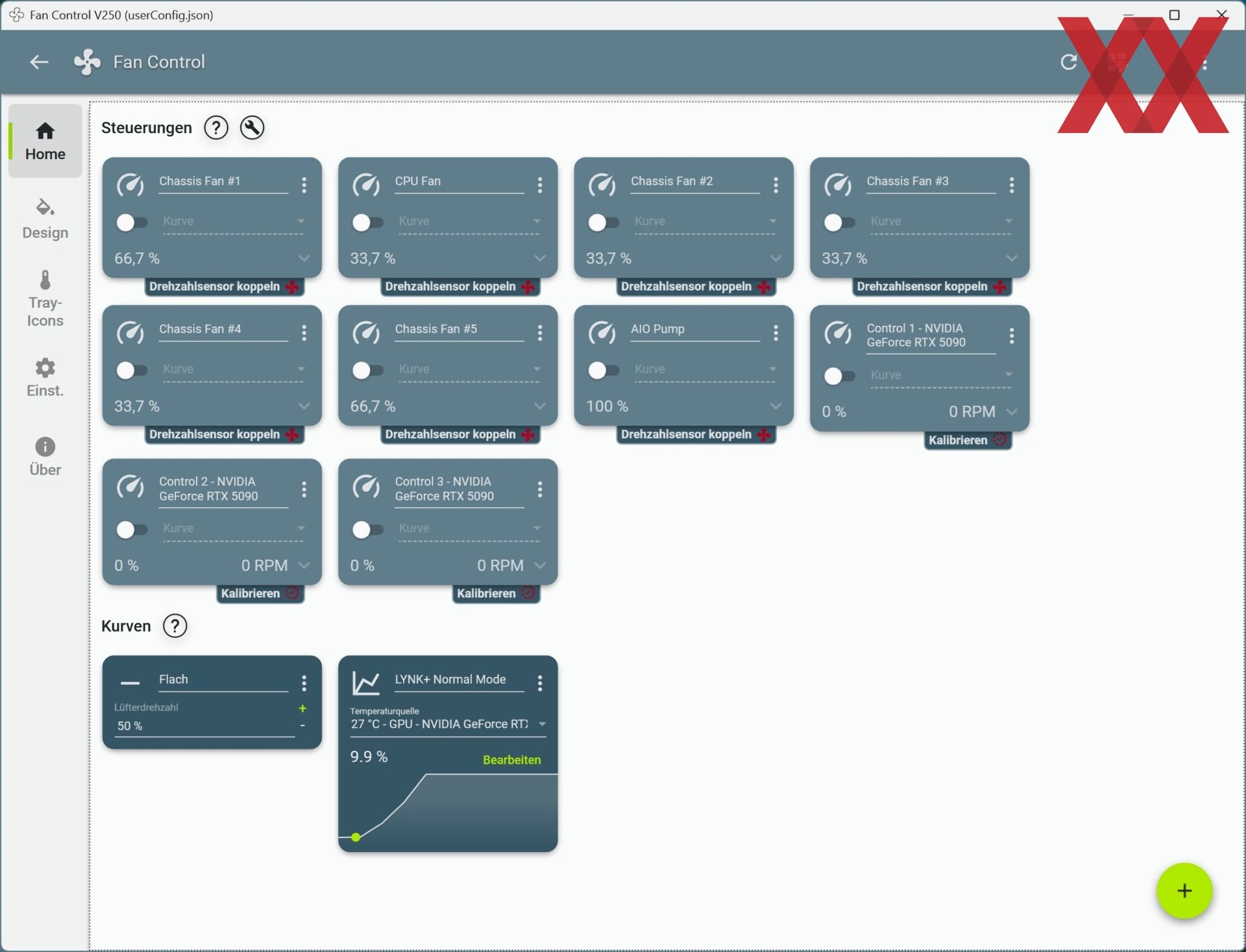Open the help icon next to Steuerungen
Image resolution: width=1246 pixels, height=952 pixels.
216,128
